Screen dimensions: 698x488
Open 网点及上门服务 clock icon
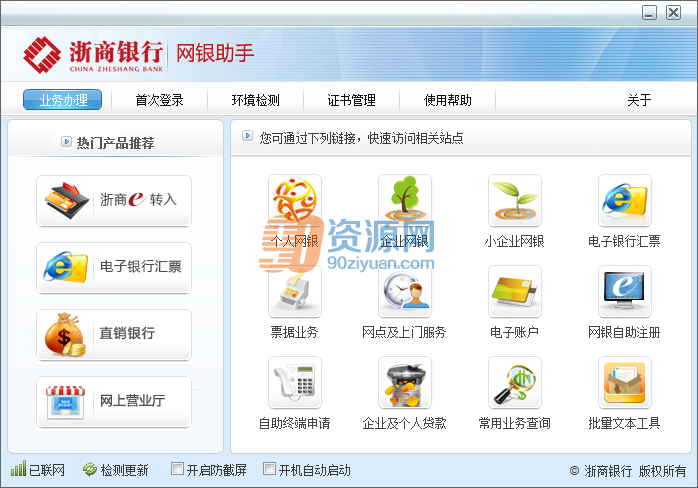point(405,291)
